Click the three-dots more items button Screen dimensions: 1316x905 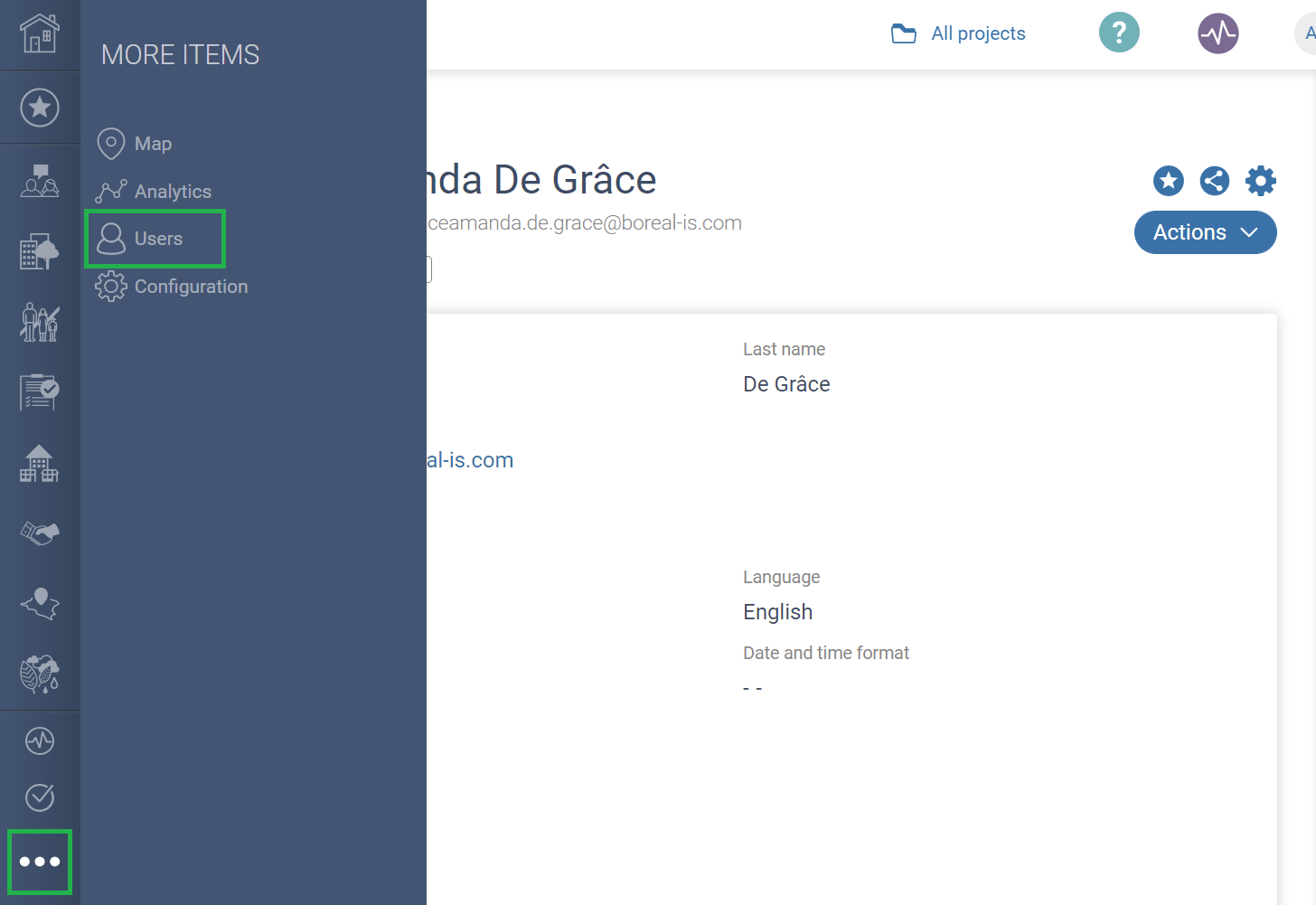[x=40, y=862]
